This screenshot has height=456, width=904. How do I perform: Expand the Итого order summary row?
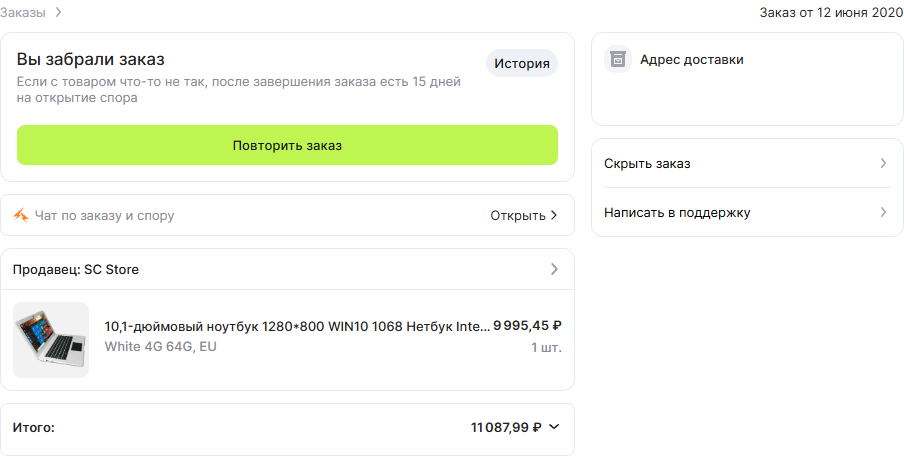[x=287, y=428]
